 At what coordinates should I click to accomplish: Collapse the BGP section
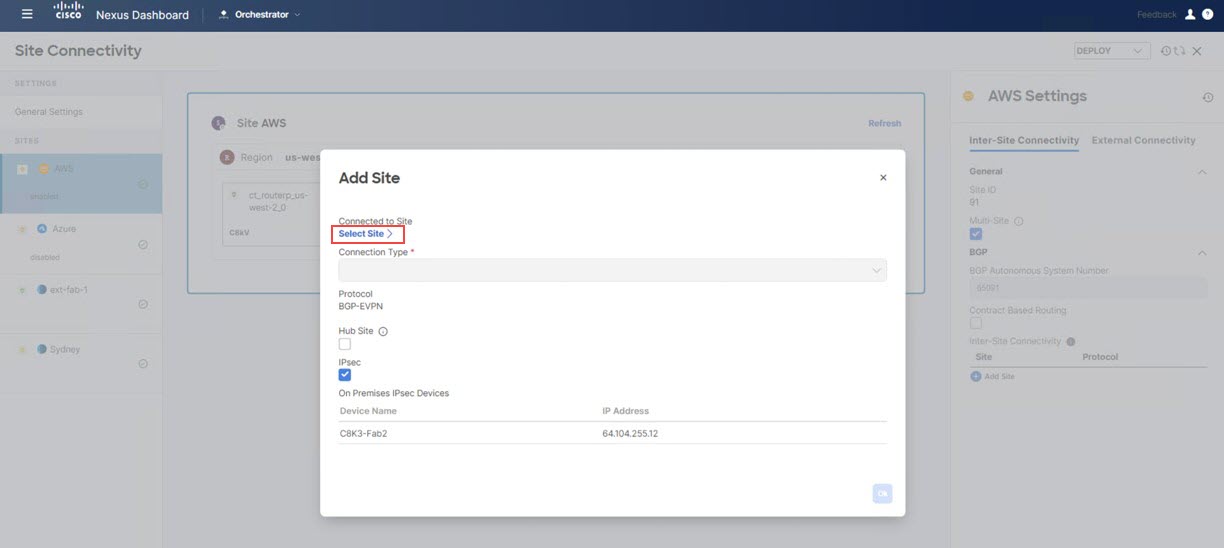pos(1202,253)
